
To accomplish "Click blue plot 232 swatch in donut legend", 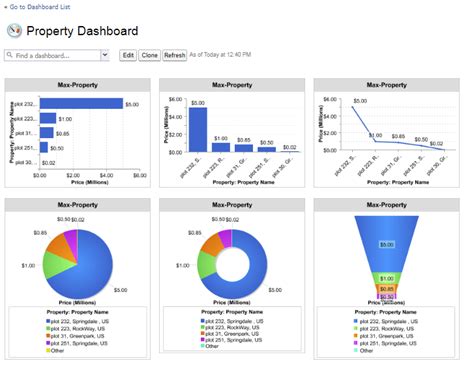I will click(x=202, y=321).
